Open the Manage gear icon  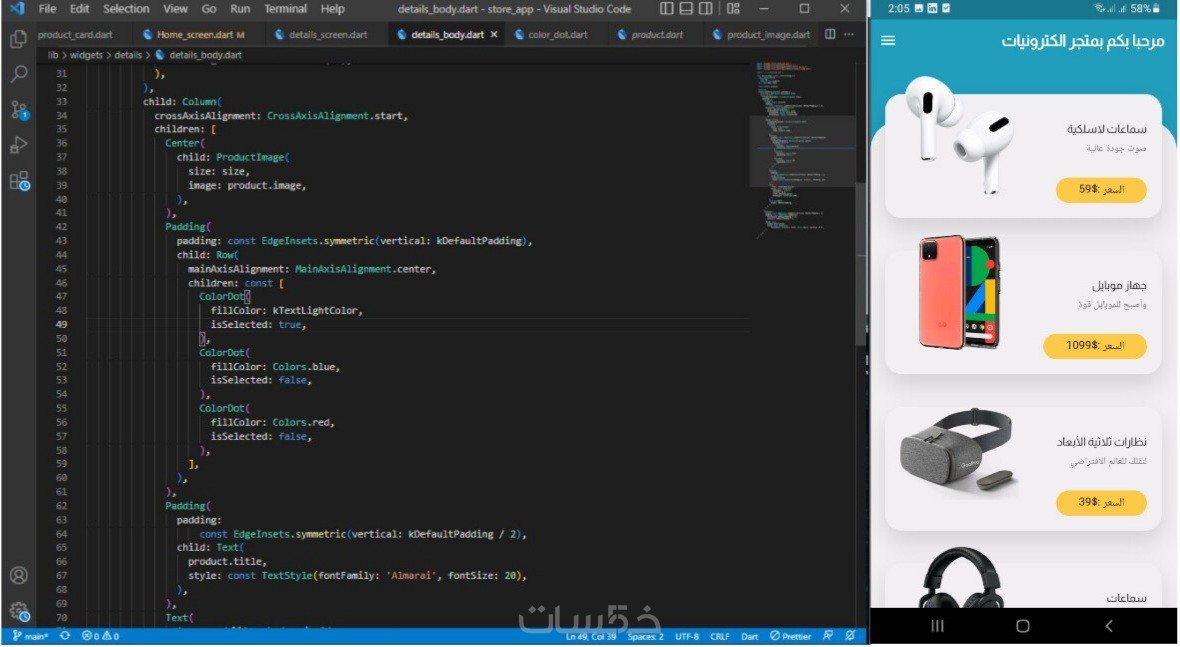tap(19, 611)
